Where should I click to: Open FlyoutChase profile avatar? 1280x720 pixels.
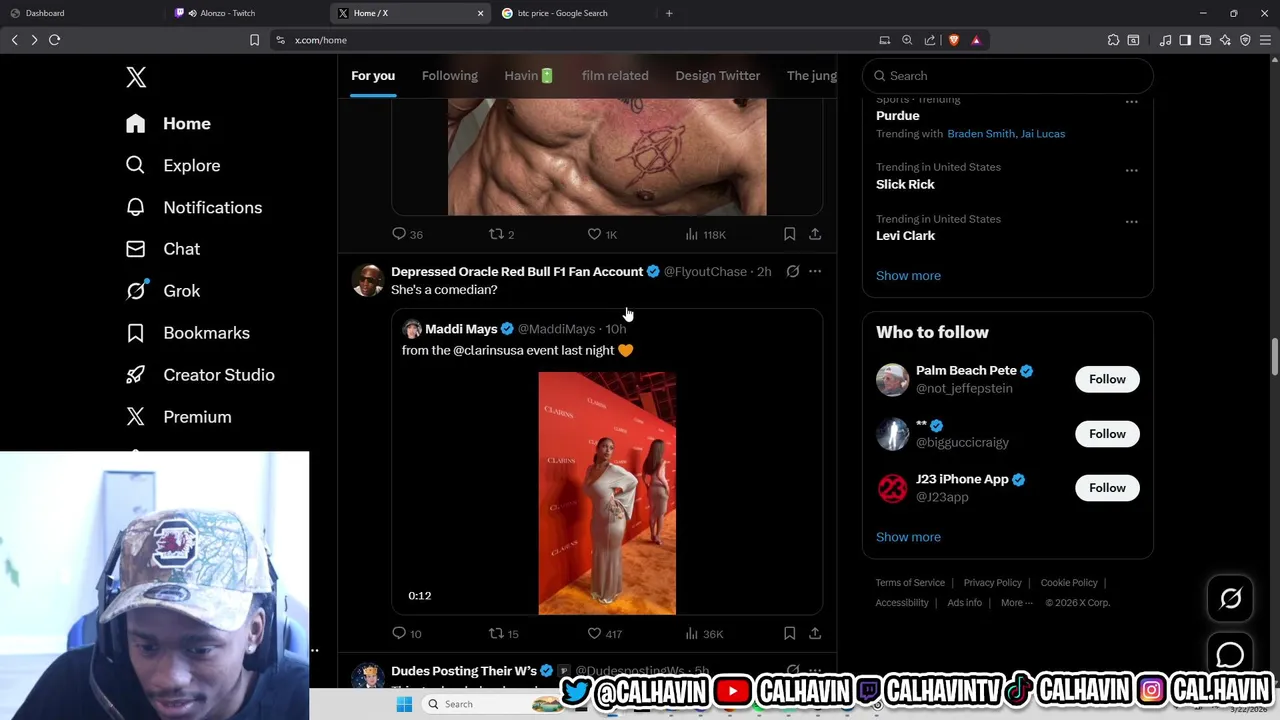coord(368,281)
